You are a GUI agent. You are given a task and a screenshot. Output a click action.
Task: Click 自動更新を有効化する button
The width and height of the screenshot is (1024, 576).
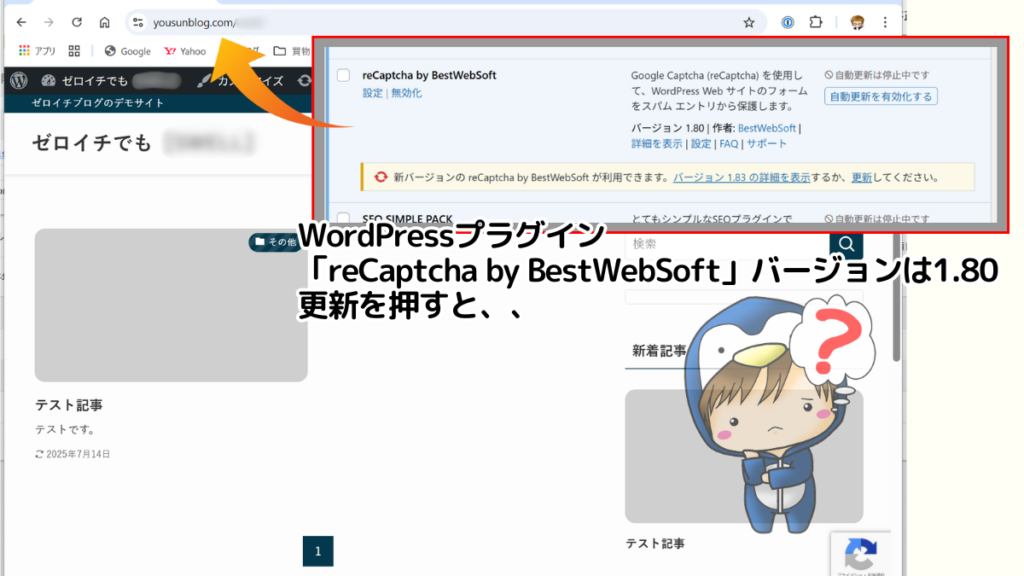(880, 97)
